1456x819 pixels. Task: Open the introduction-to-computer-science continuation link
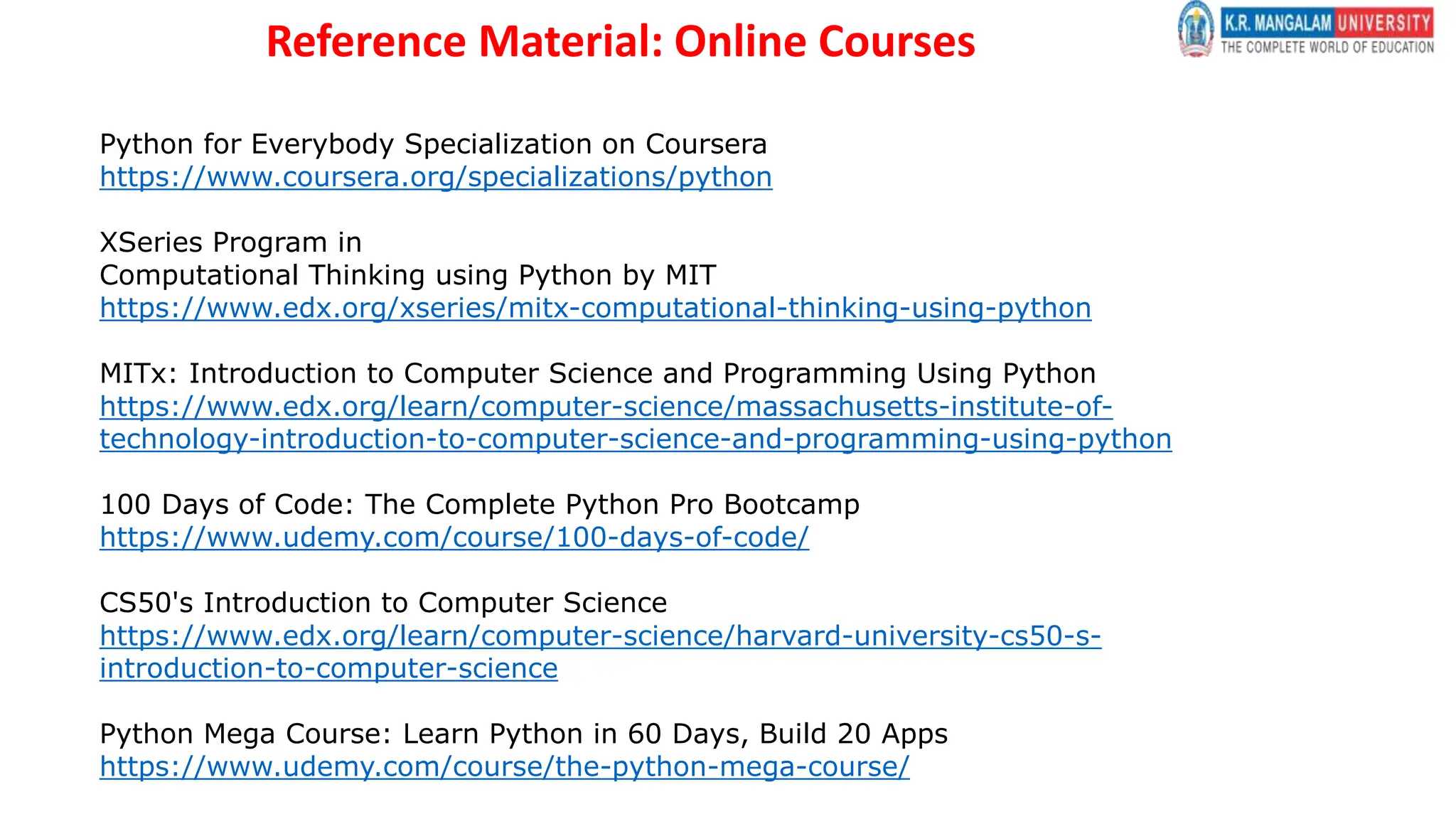[328, 668]
